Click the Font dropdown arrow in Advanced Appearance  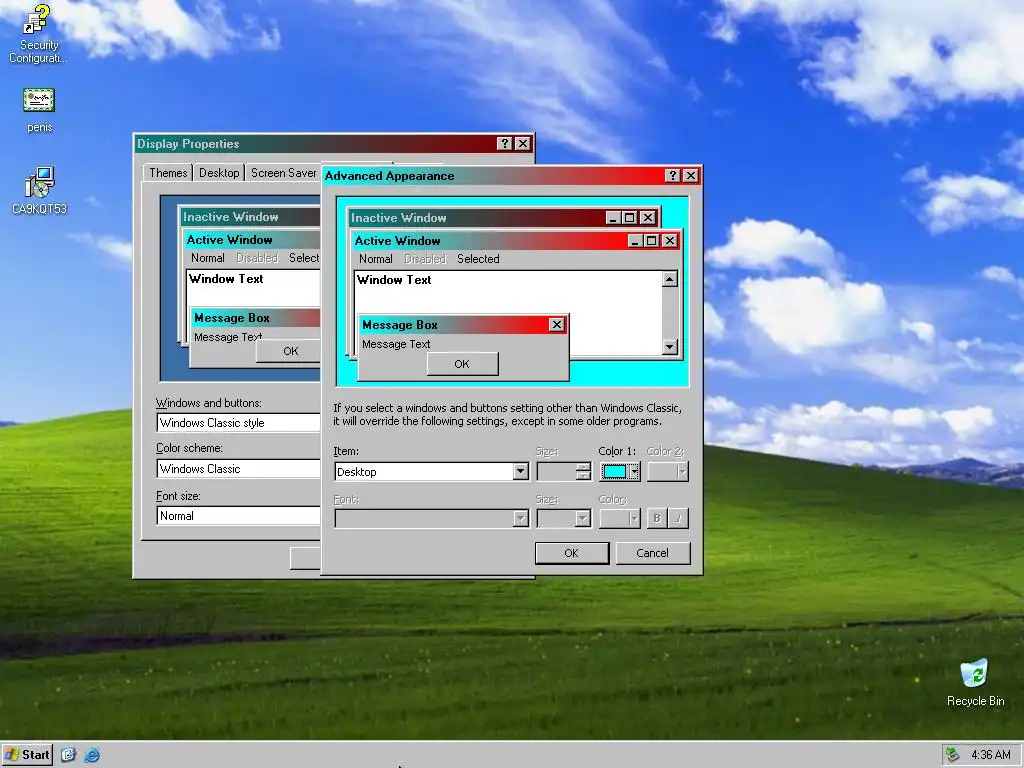tap(520, 519)
